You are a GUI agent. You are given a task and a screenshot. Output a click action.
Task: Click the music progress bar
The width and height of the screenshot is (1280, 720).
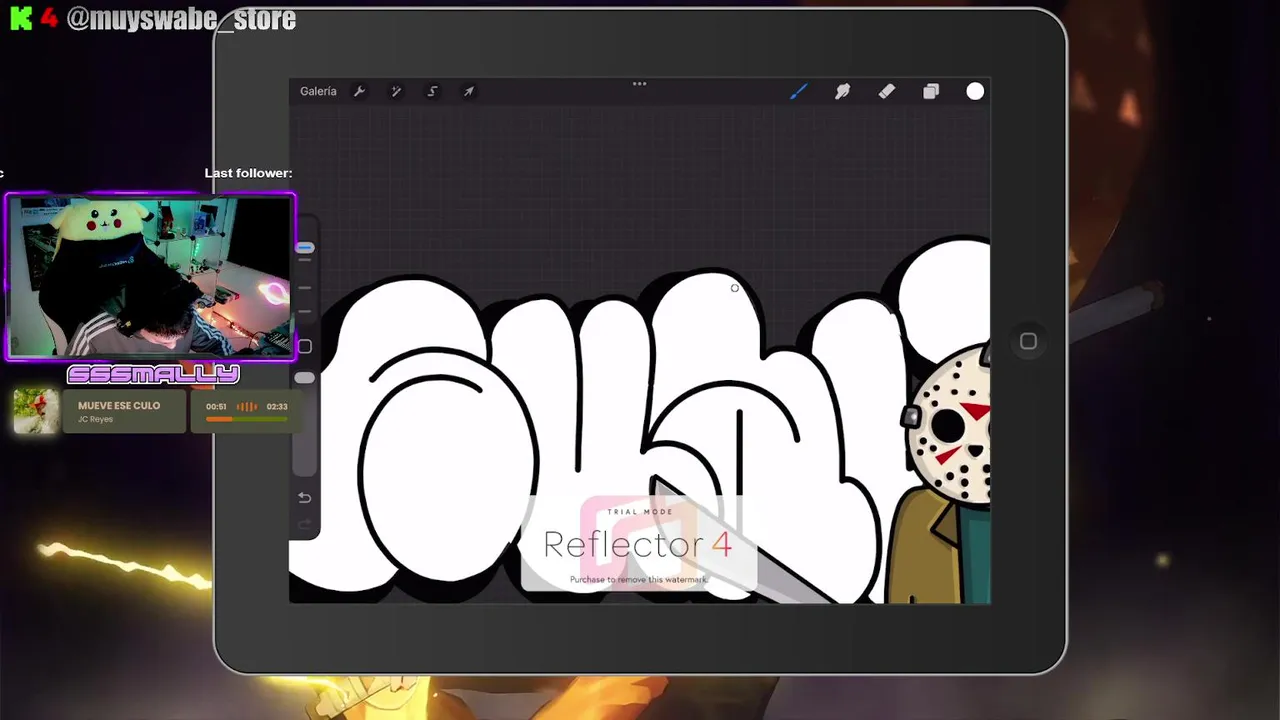(x=246, y=419)
